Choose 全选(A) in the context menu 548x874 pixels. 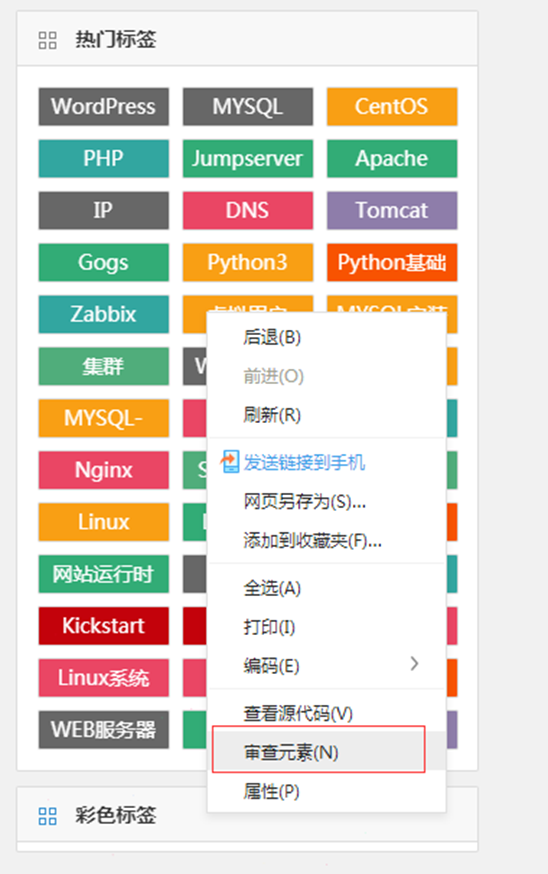coord(327,588)
